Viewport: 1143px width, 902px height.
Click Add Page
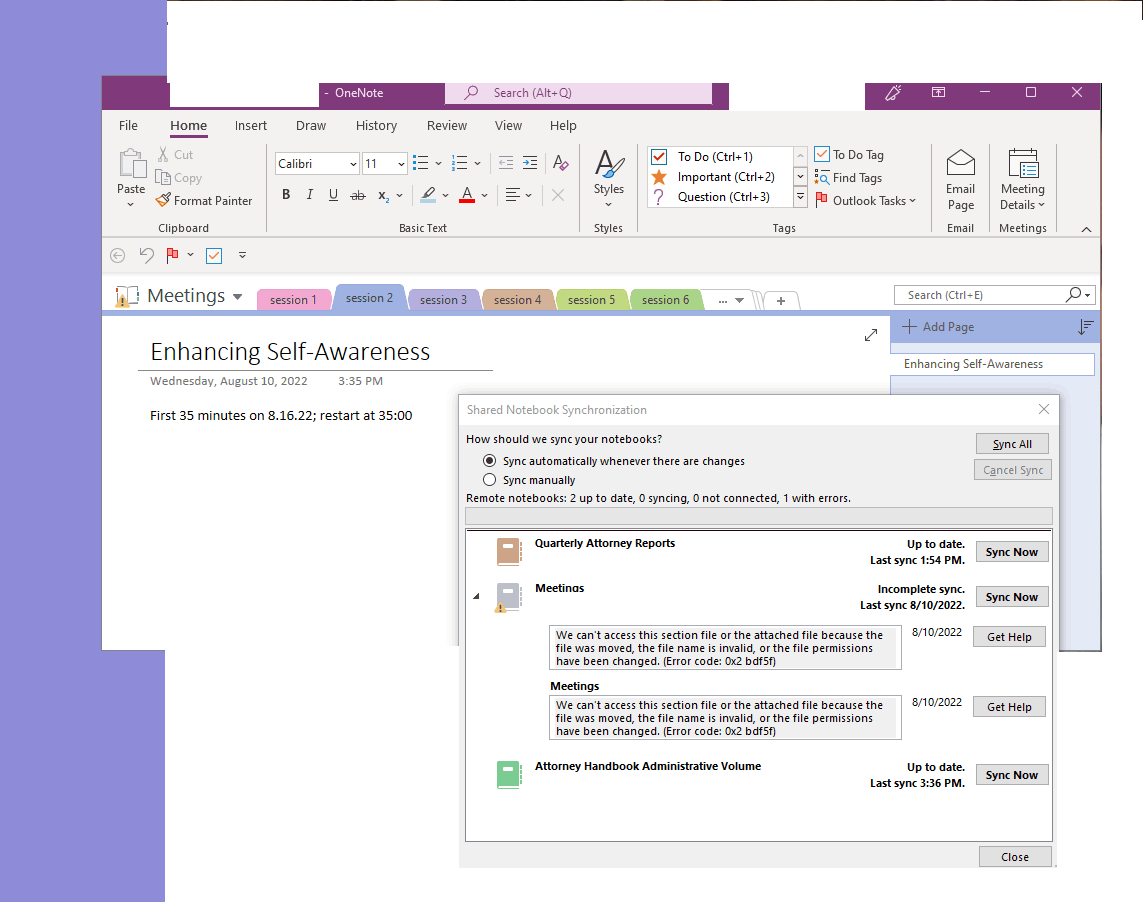[x=938, y=327]
